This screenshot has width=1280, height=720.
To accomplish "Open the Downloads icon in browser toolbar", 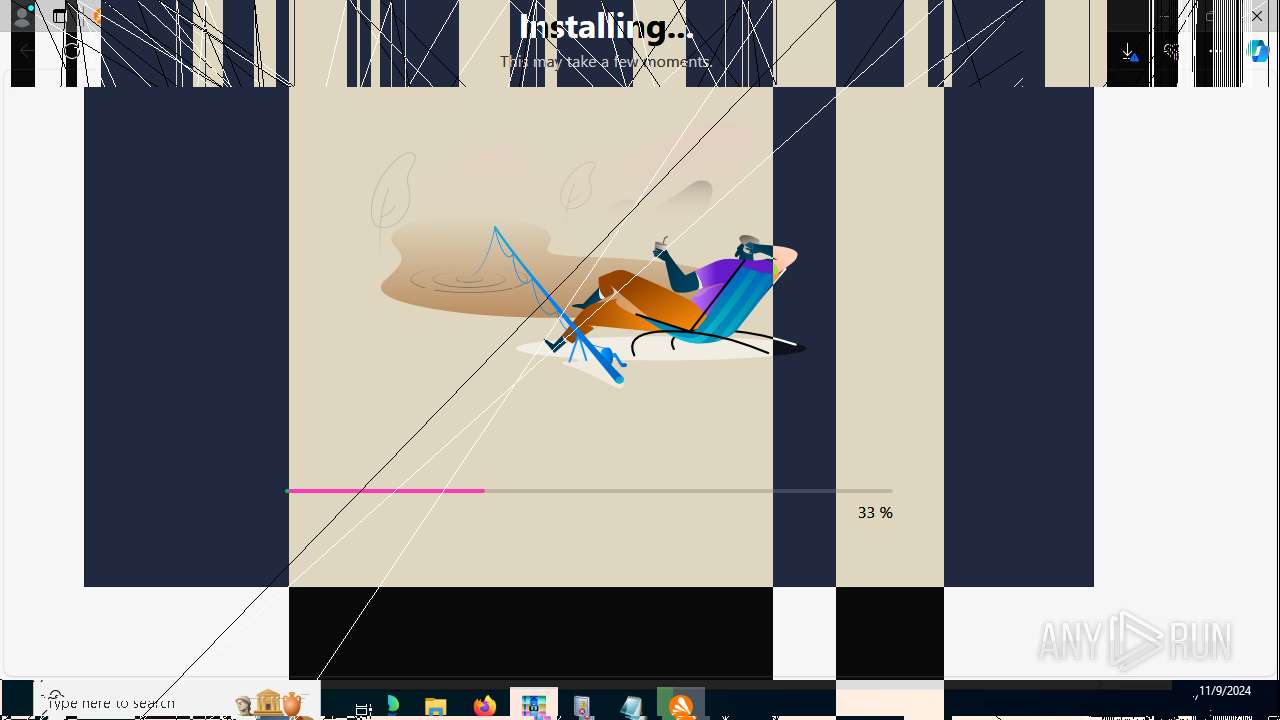I will click(x=1128, y=52).
